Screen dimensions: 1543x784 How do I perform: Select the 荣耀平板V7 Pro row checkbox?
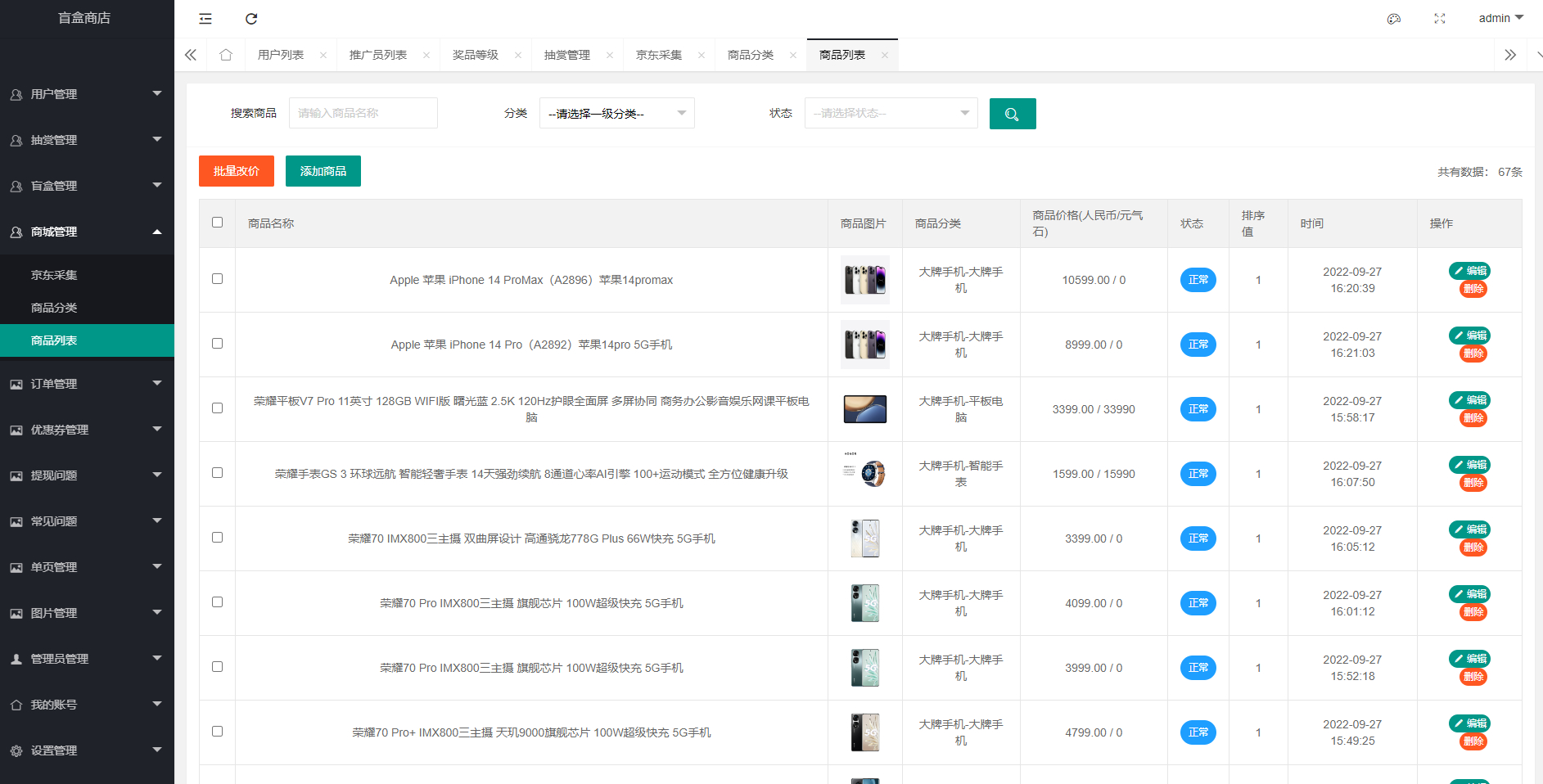[217, 408]
